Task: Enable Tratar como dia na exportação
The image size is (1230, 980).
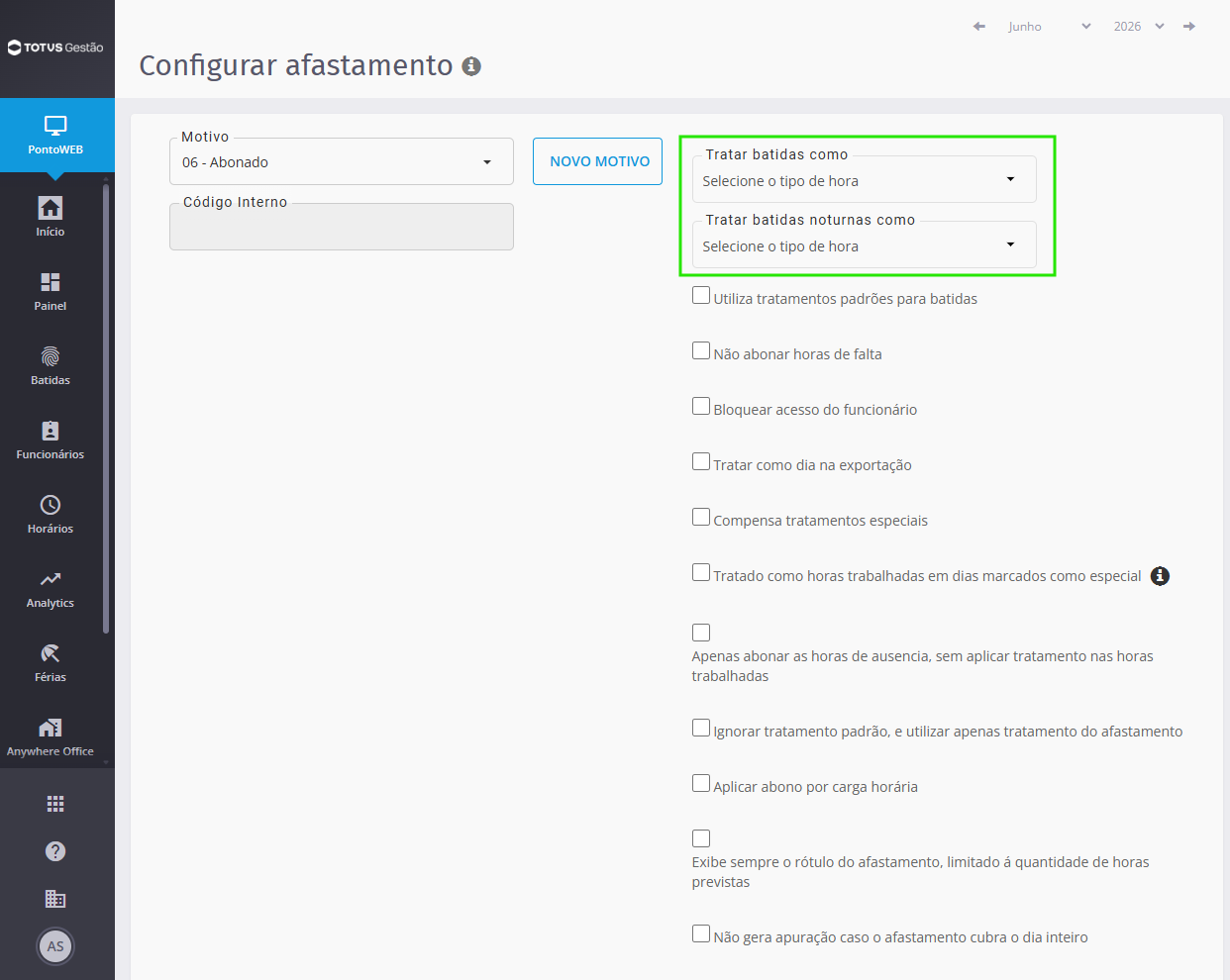Action: pyautogui.click(x=701, y=462)
